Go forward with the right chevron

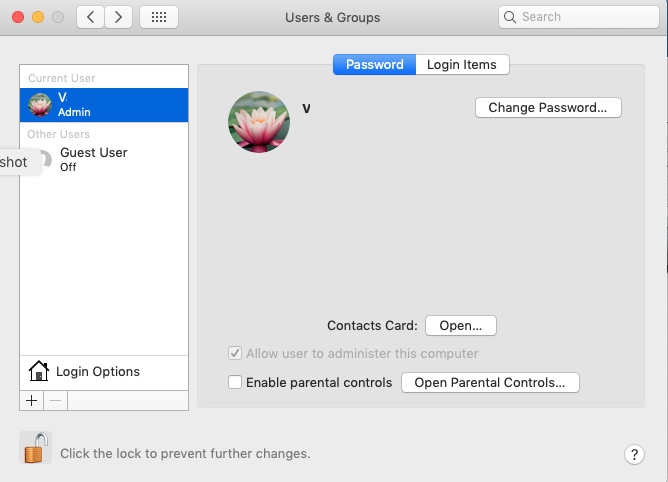(119, 17)
